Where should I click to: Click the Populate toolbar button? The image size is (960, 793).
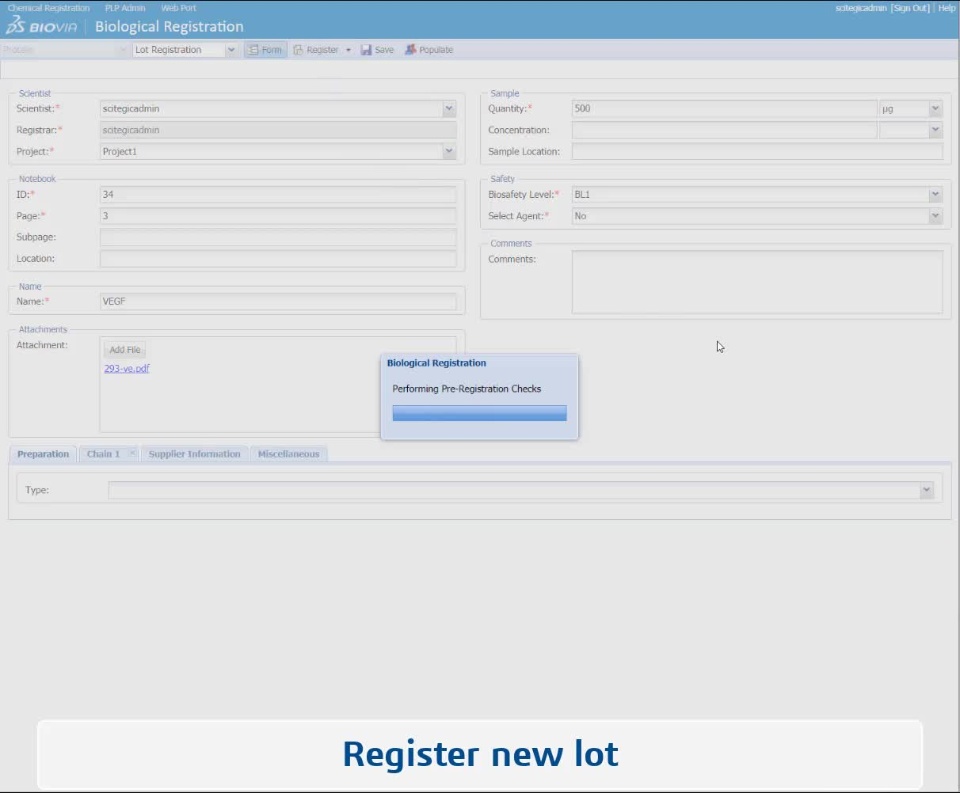click(x=429, y=50)
